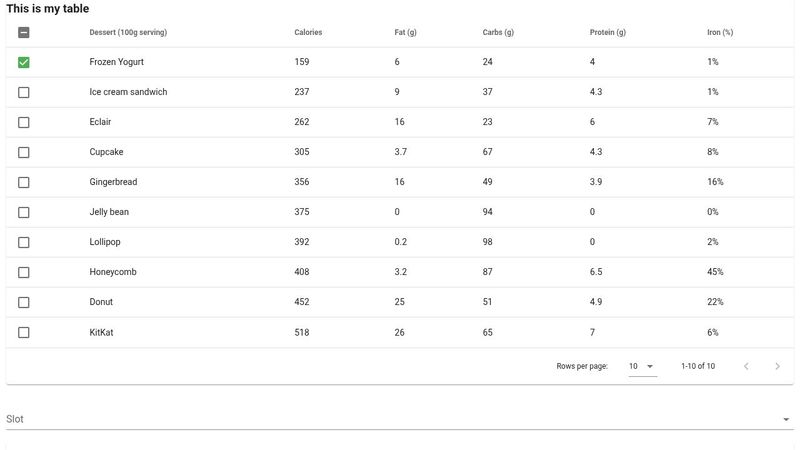
Task: Expand the Slot select field
Action: pyautogui.click(x=398, y=419)
